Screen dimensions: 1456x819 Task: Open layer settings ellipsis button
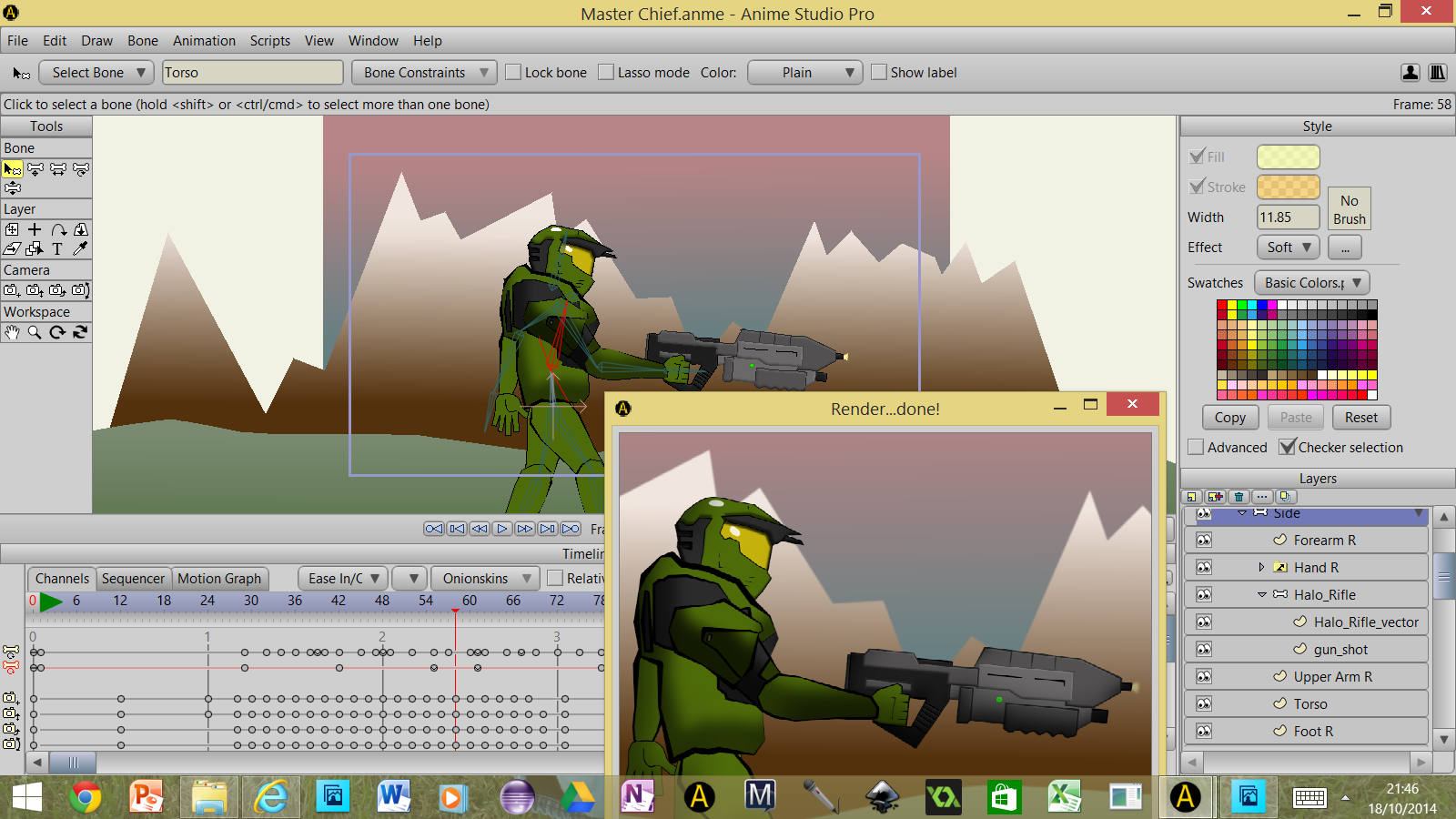1261,497
